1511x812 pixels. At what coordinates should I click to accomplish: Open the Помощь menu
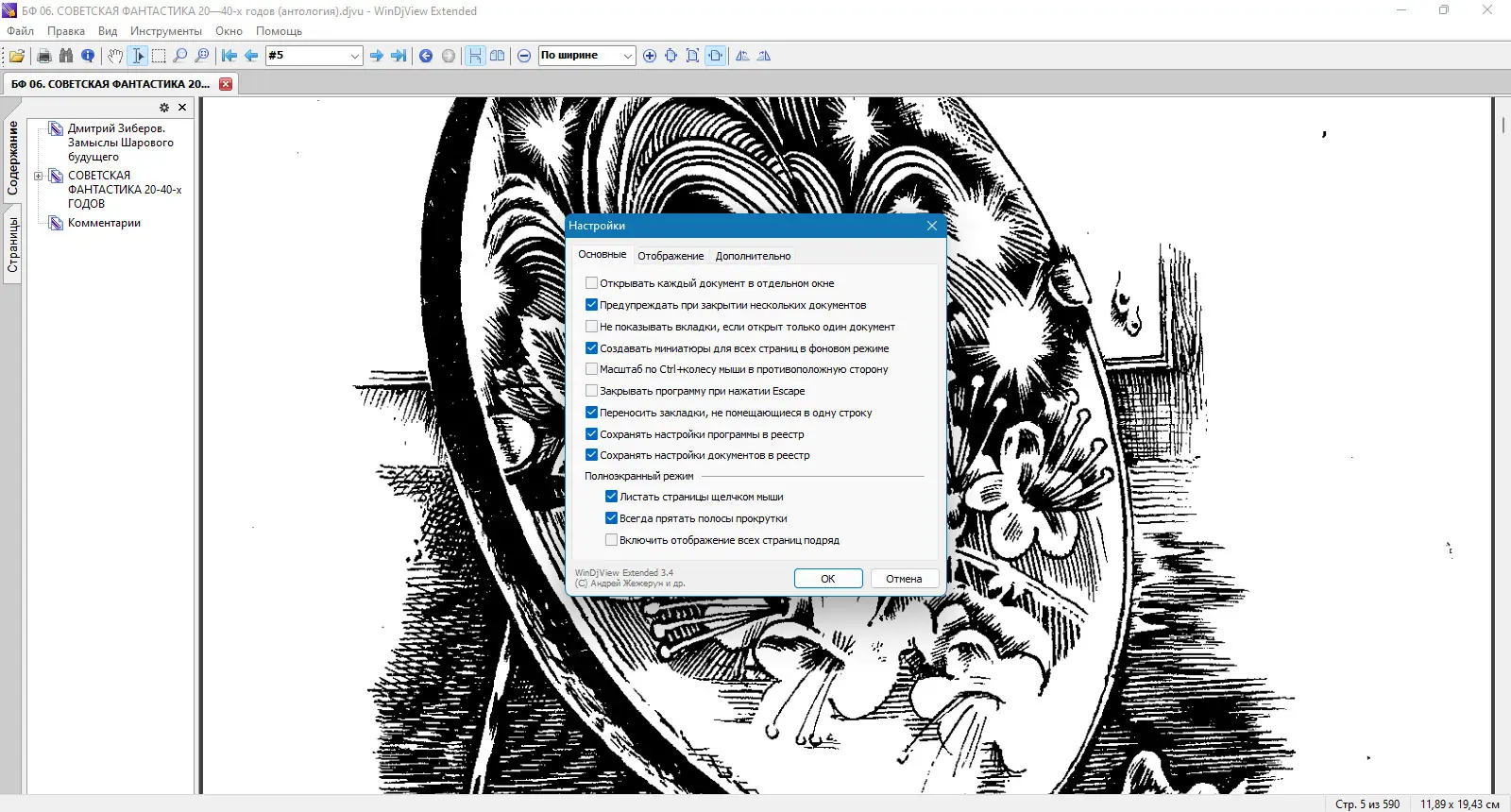click(279, 31)
